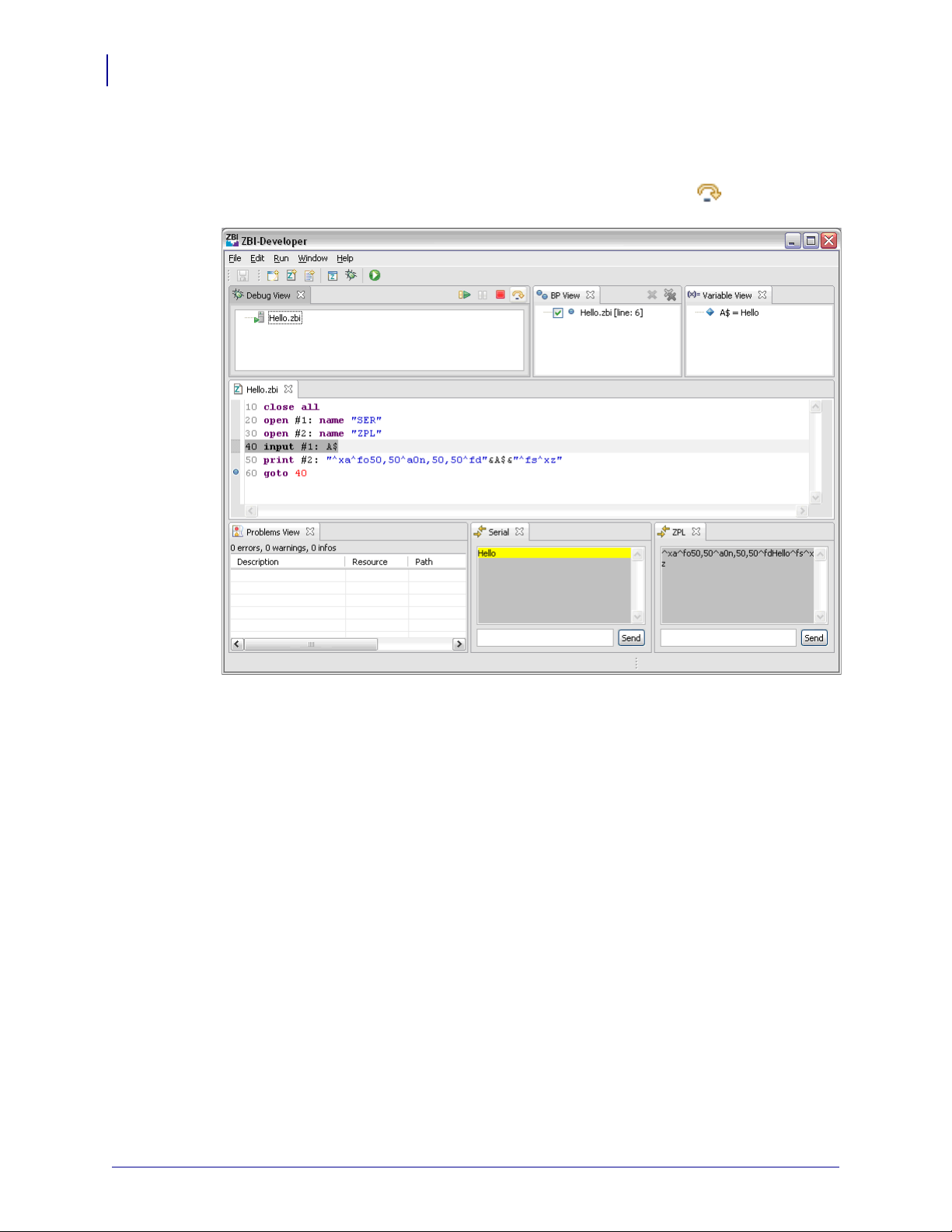Image resolution: width=952 pixels, height=1232 pixels.
Task: Open the File menu
Action: 235,258
